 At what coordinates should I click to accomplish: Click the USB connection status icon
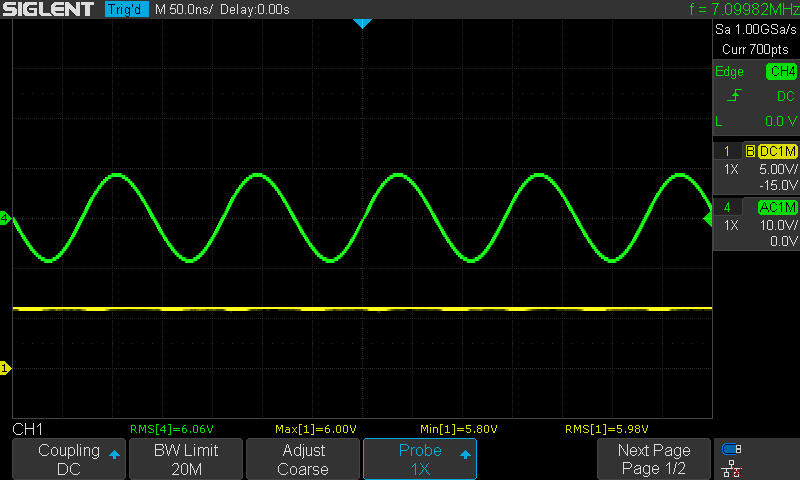pos(732,449)
